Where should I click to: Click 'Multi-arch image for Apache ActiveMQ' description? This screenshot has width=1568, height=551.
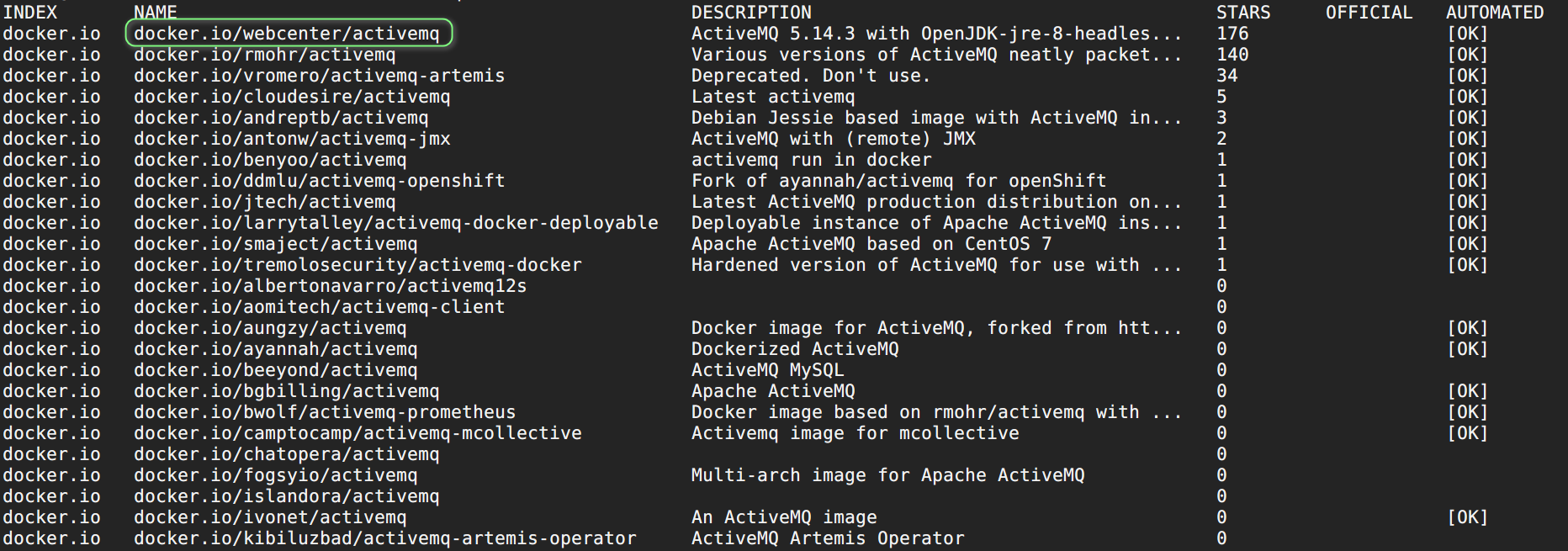888,475
